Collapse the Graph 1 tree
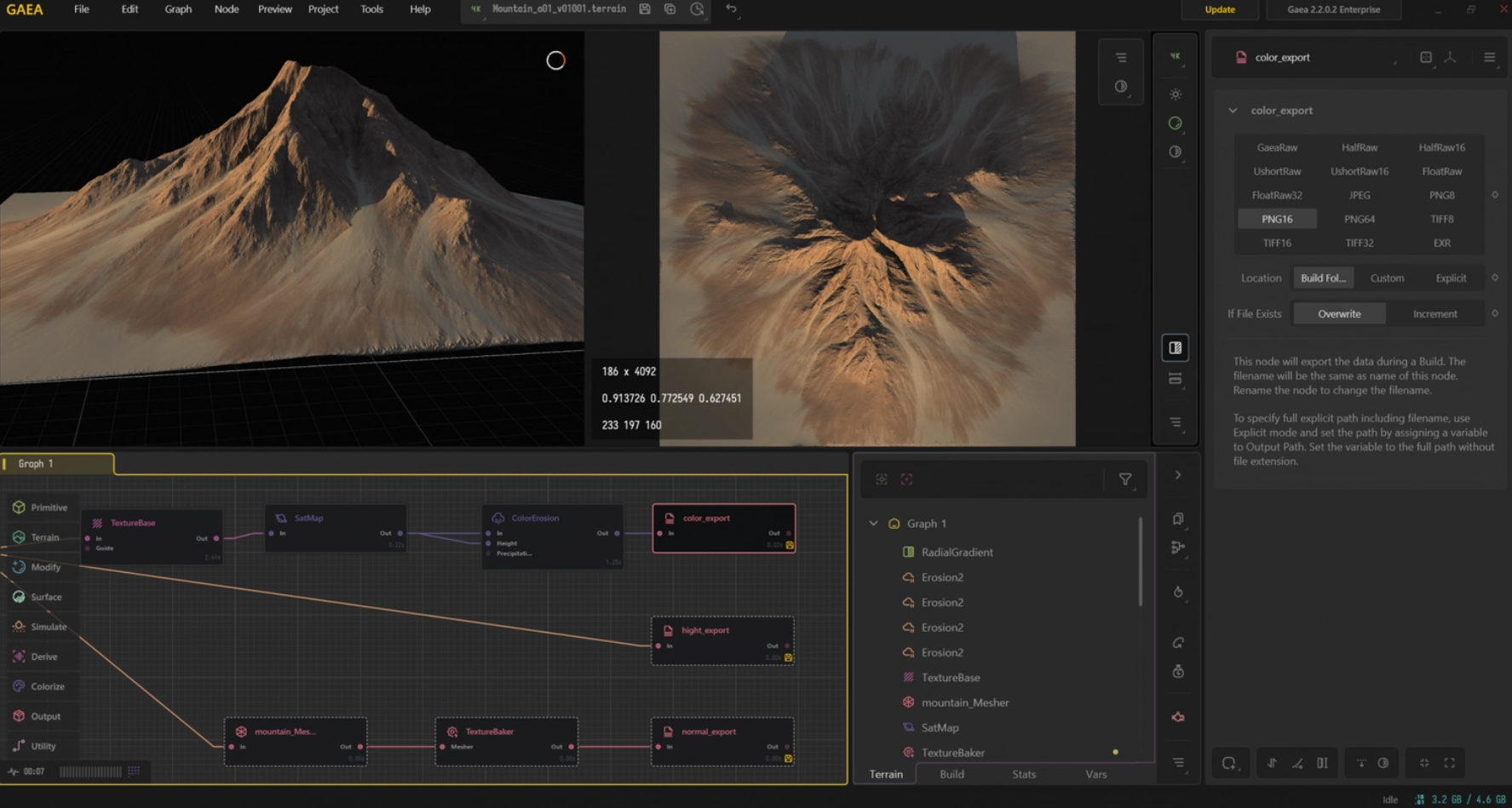Screen dimensions: 1512x808 874,524
